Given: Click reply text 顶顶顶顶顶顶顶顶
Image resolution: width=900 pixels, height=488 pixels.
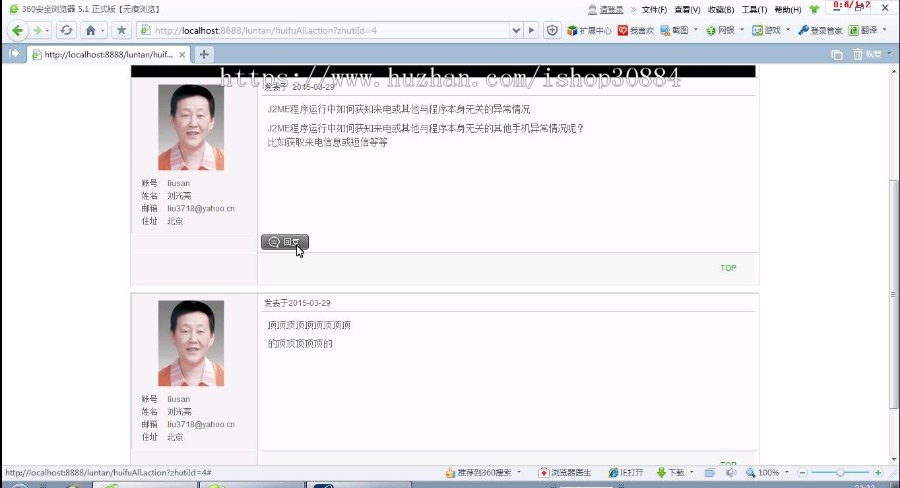Looking at the screenshot, I should 309,325.
